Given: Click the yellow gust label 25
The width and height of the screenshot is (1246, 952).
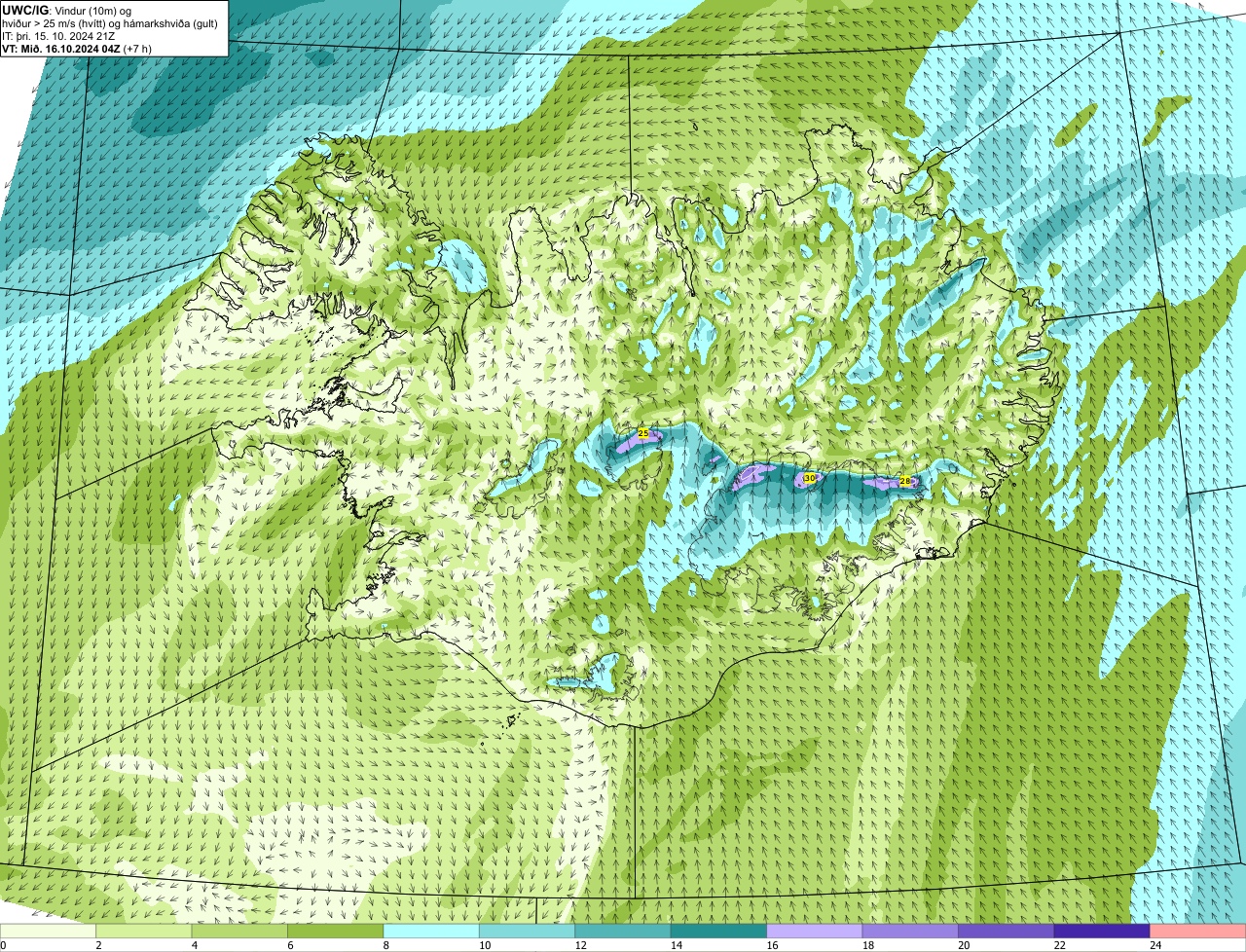Looking at the screenshot, I should 642,432.
